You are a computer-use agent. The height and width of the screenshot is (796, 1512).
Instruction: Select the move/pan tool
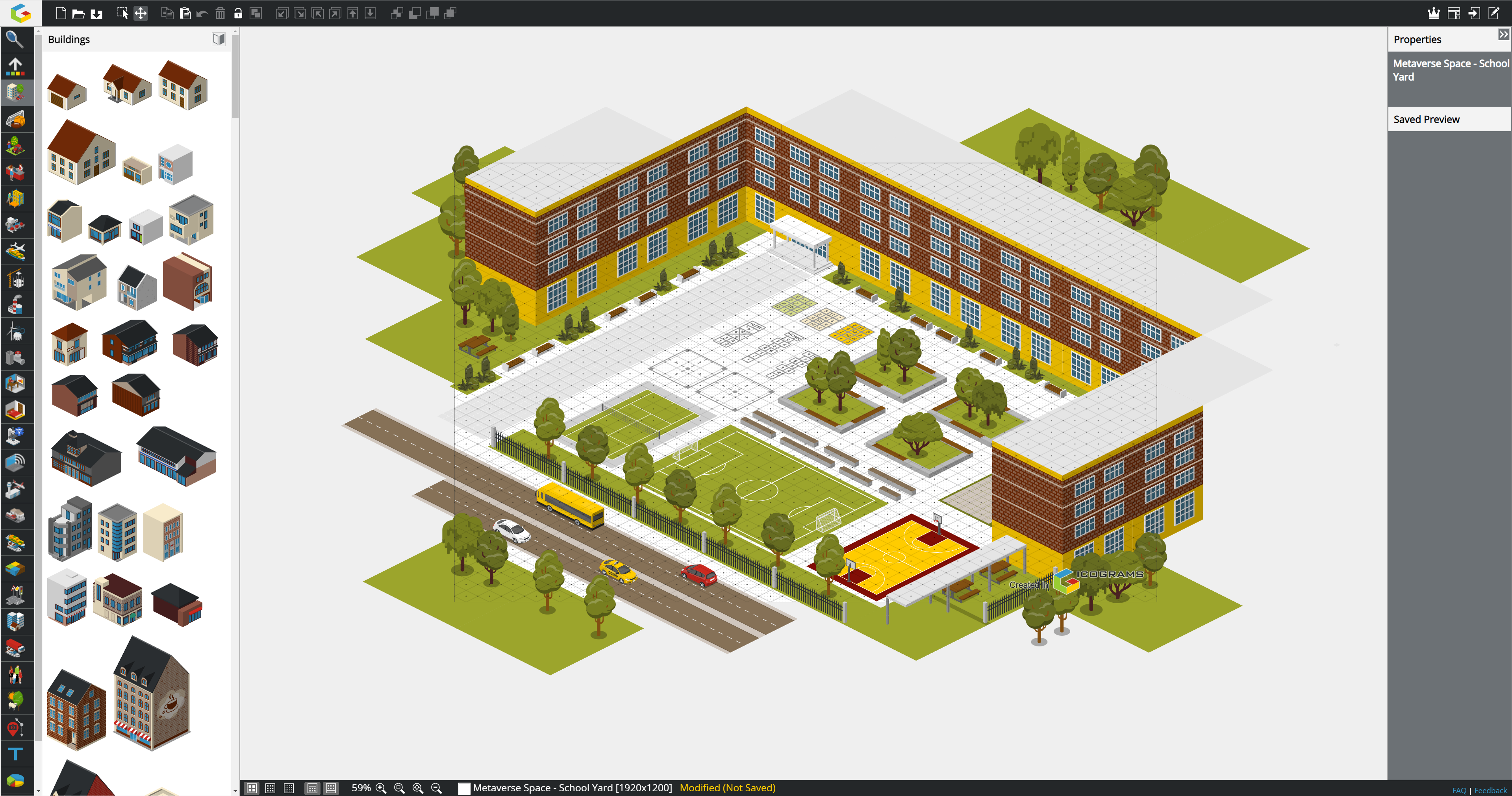pyautogui.click(x=141, y=13)
